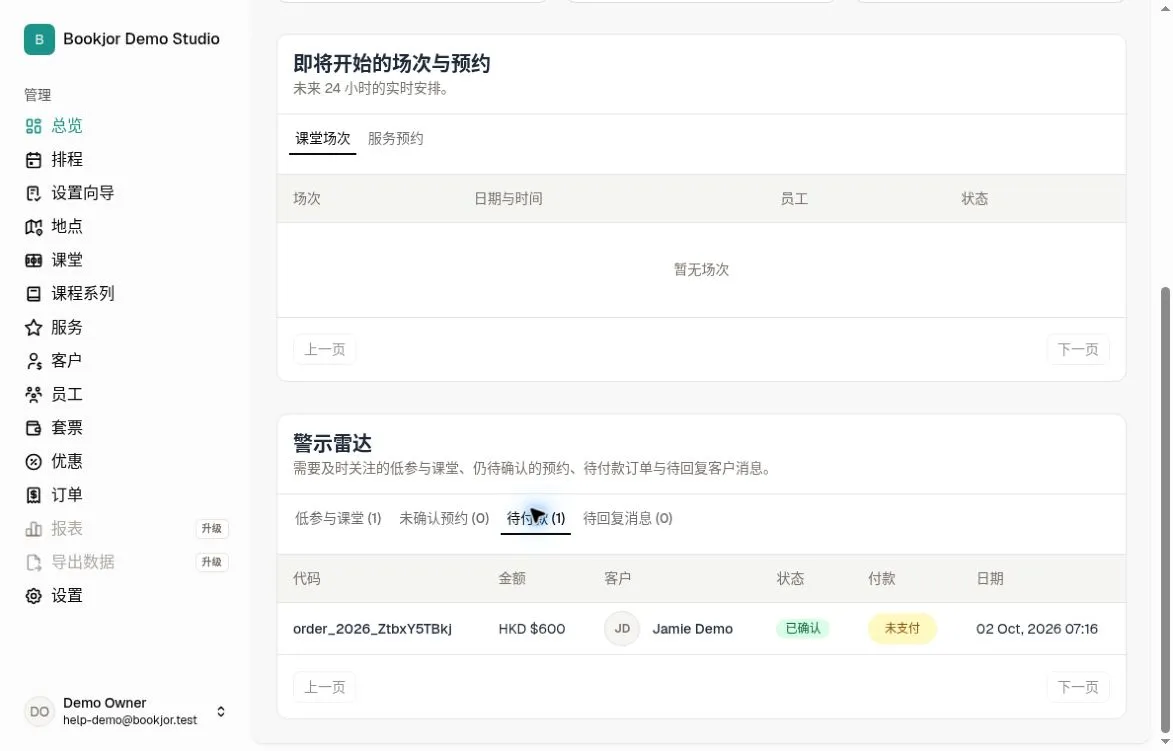Image resolution: width=1173 pixels, height=751 pixels.
Task: Open order order_2026_ZtbxY5TBkj
Action: point(372,629)
